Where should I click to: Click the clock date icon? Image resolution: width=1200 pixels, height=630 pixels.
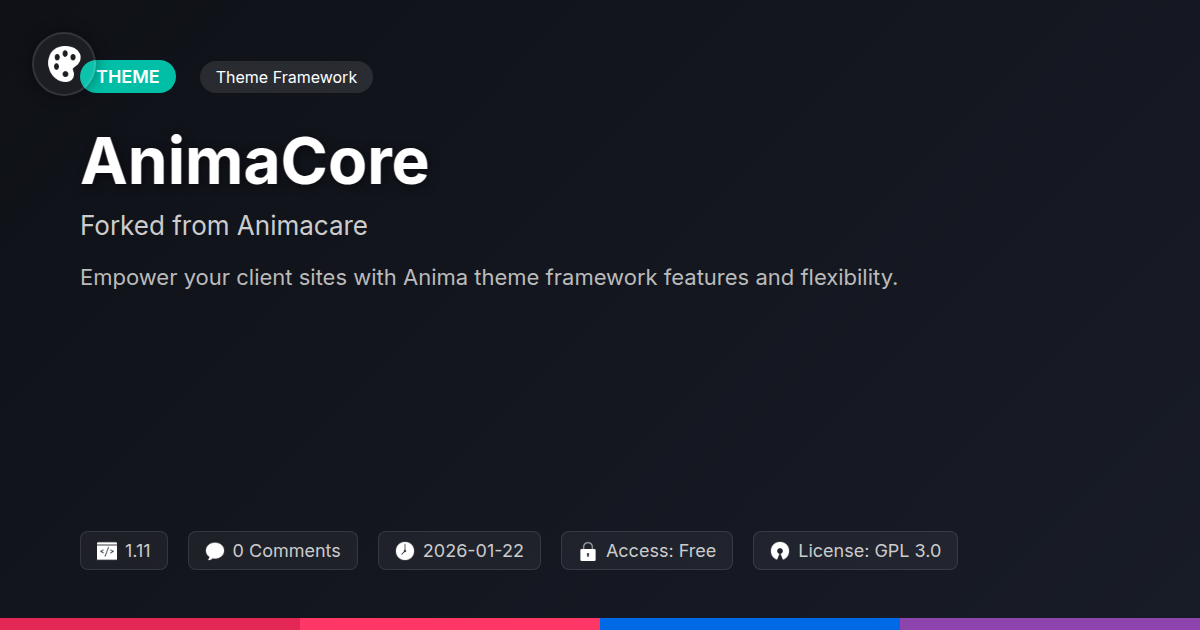pyautogui.click(x=404, y=551)
